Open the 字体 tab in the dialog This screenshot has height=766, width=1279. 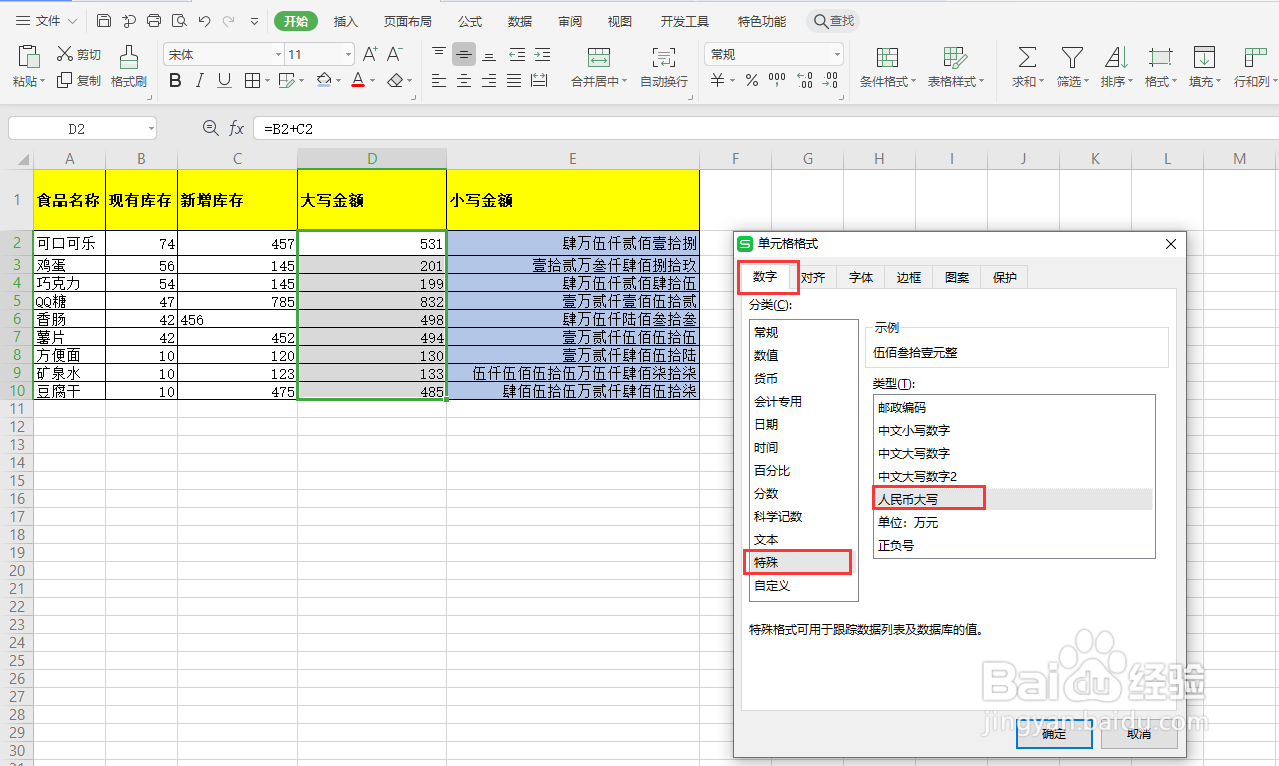pyautogui.click(x=861, y=277)
